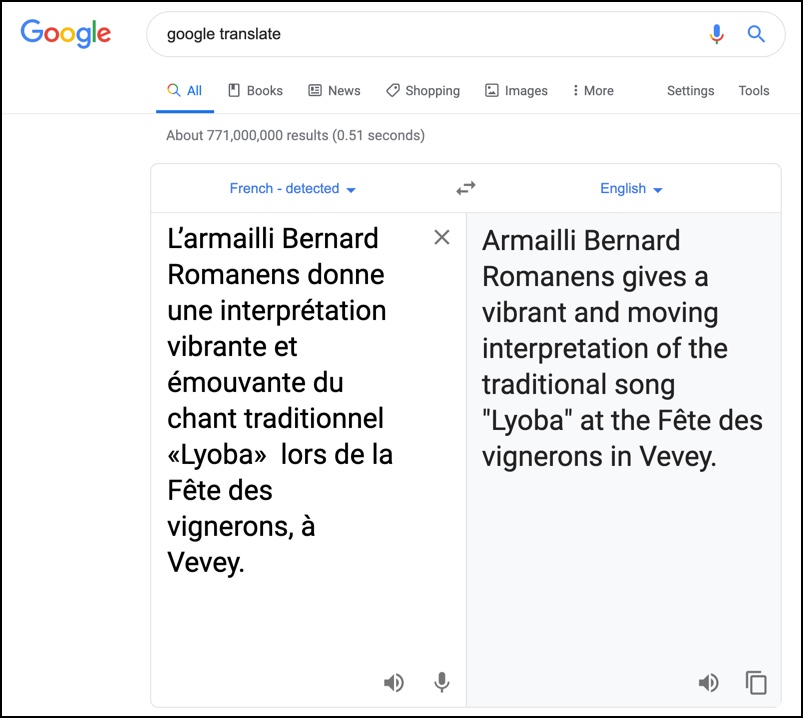The height and width of the screenshot is (718, 803).
Task: Listen to the English translation
Action: 708,682
